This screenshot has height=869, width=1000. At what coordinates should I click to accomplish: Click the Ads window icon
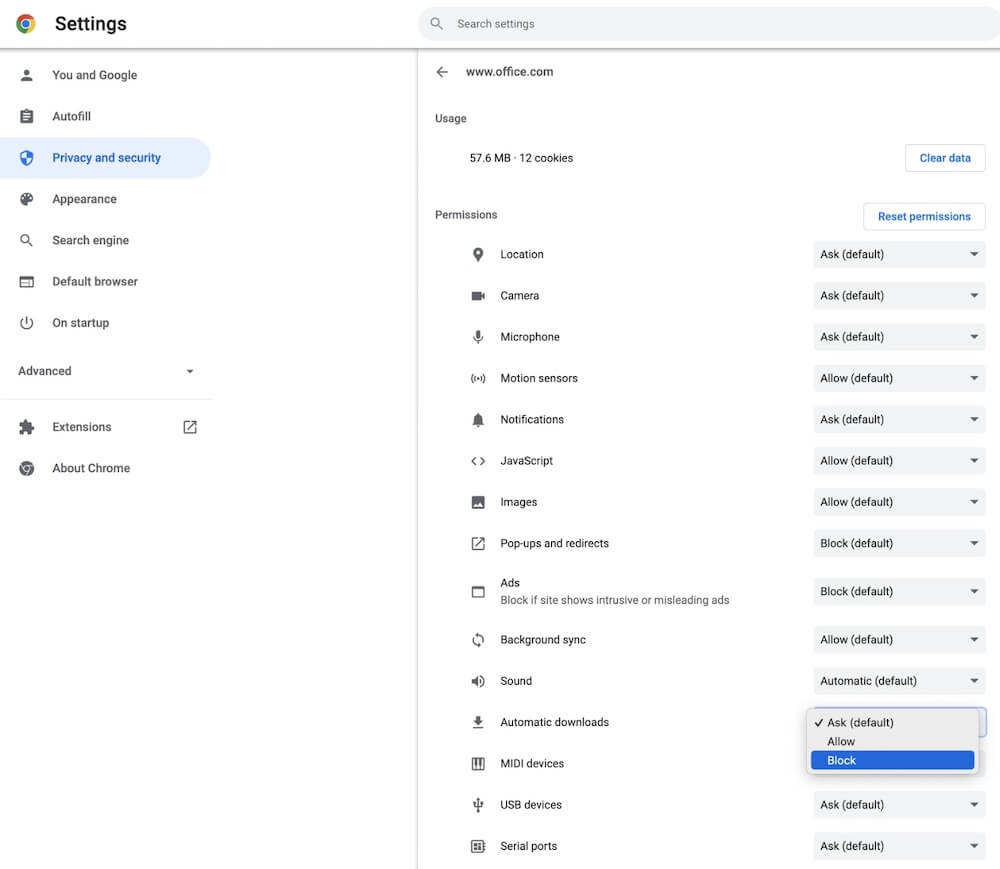[478, 592]
